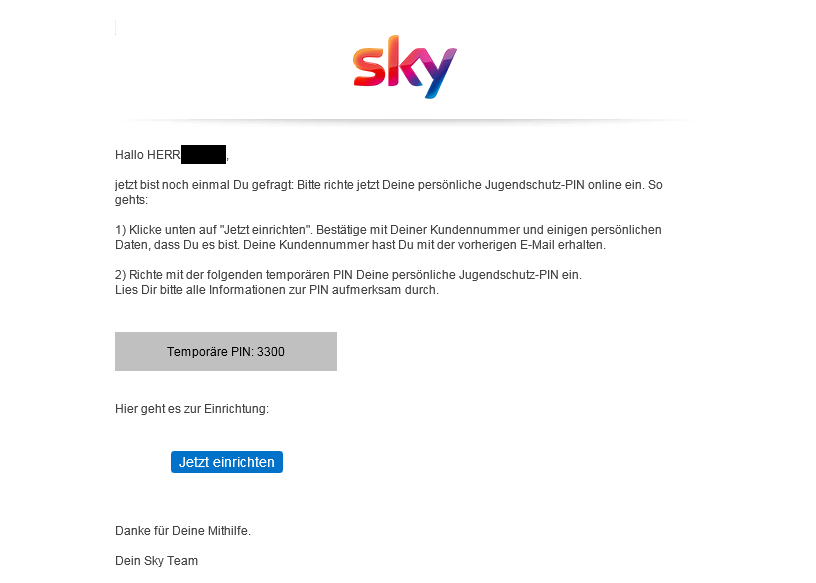The height and width of the screenshot is (583, 816).
Task: Click the horizontal divider under the logo
Action: 407,121
